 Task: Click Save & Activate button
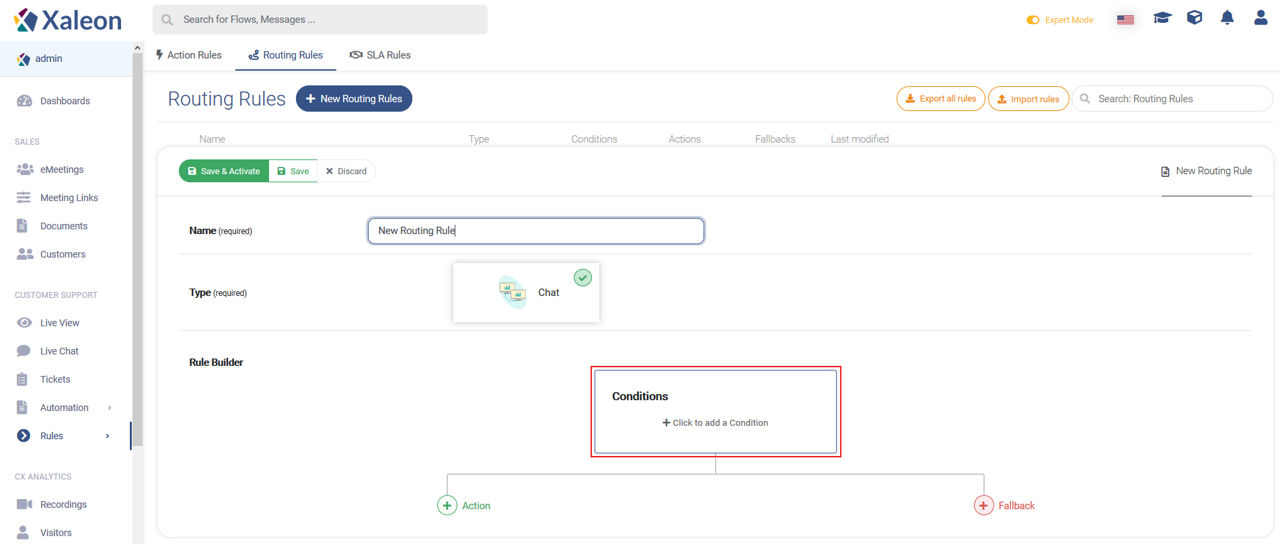coord(224,171)
